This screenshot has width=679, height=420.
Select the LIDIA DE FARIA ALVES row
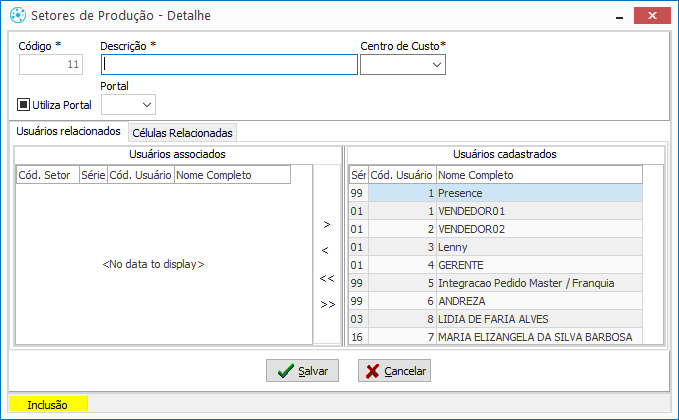[x=496, y=319]
